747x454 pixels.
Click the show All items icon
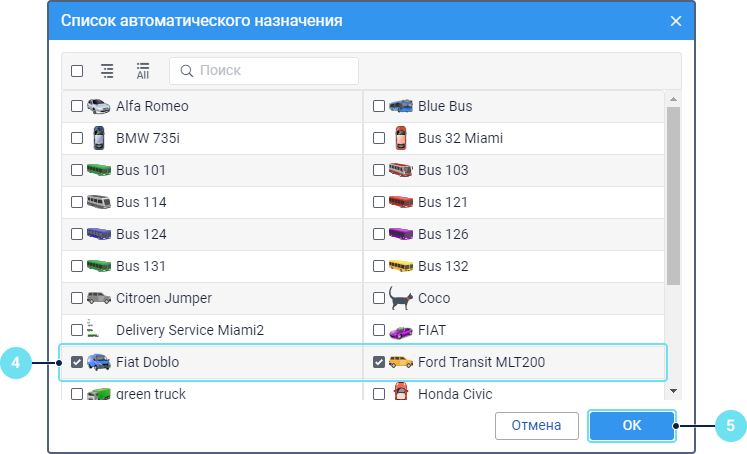click(142, 71)
